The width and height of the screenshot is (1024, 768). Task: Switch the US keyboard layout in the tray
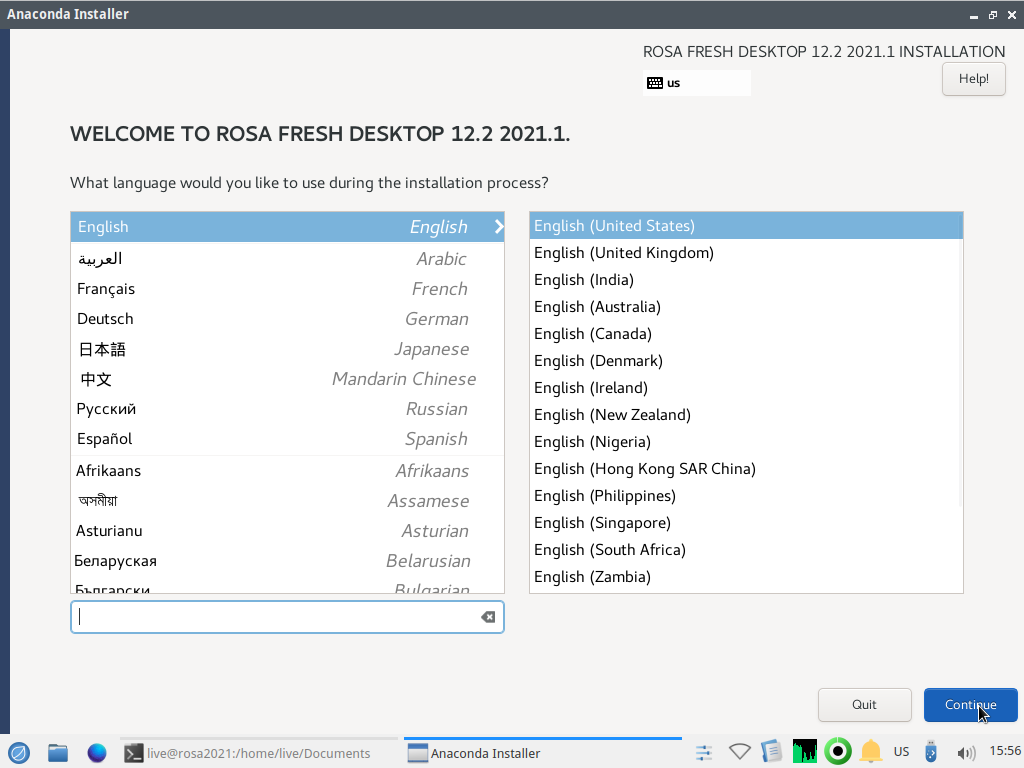coord(901,752)
